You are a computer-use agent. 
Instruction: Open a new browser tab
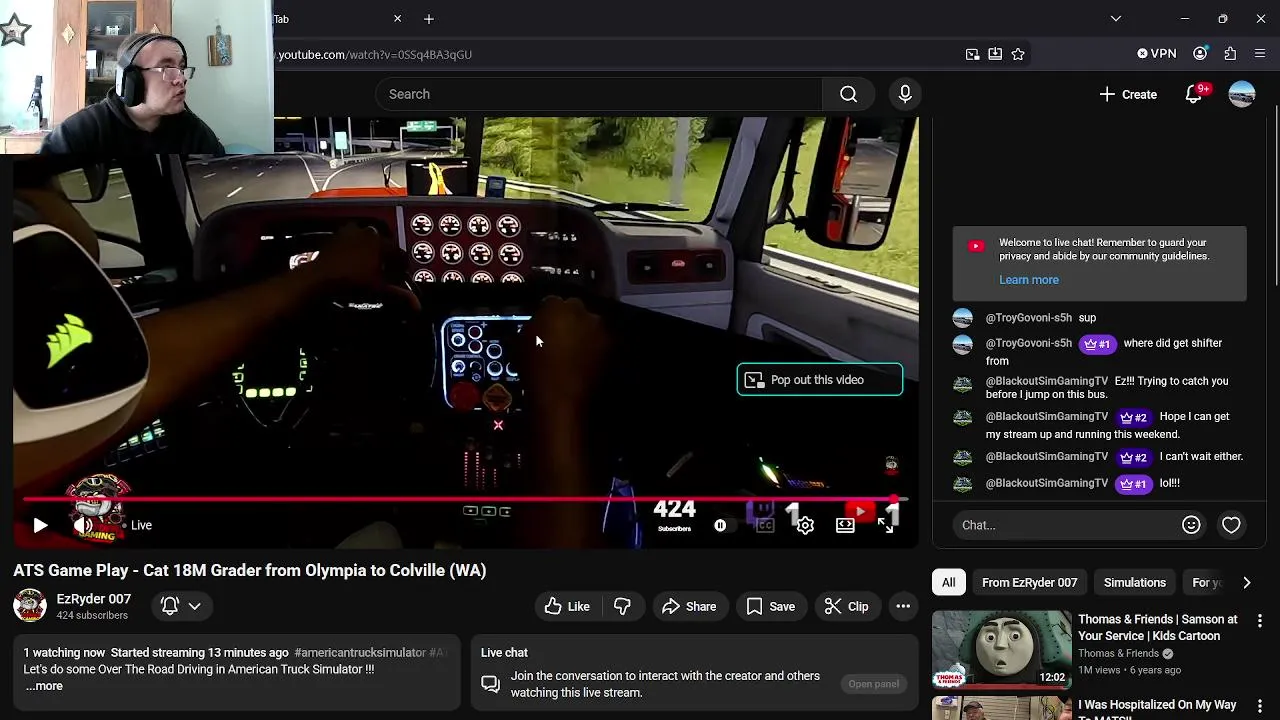coord(428,19)
